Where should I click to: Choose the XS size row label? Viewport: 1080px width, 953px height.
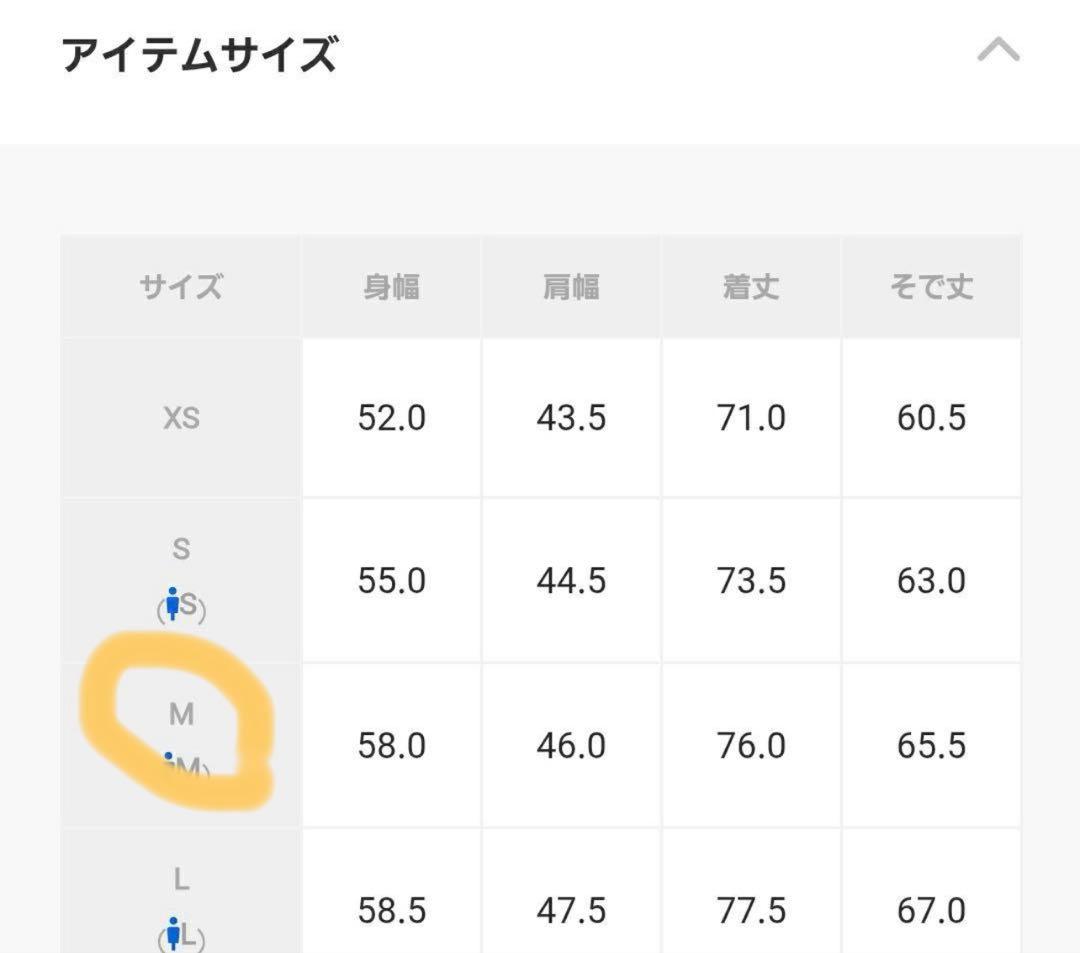pos(181,418)
